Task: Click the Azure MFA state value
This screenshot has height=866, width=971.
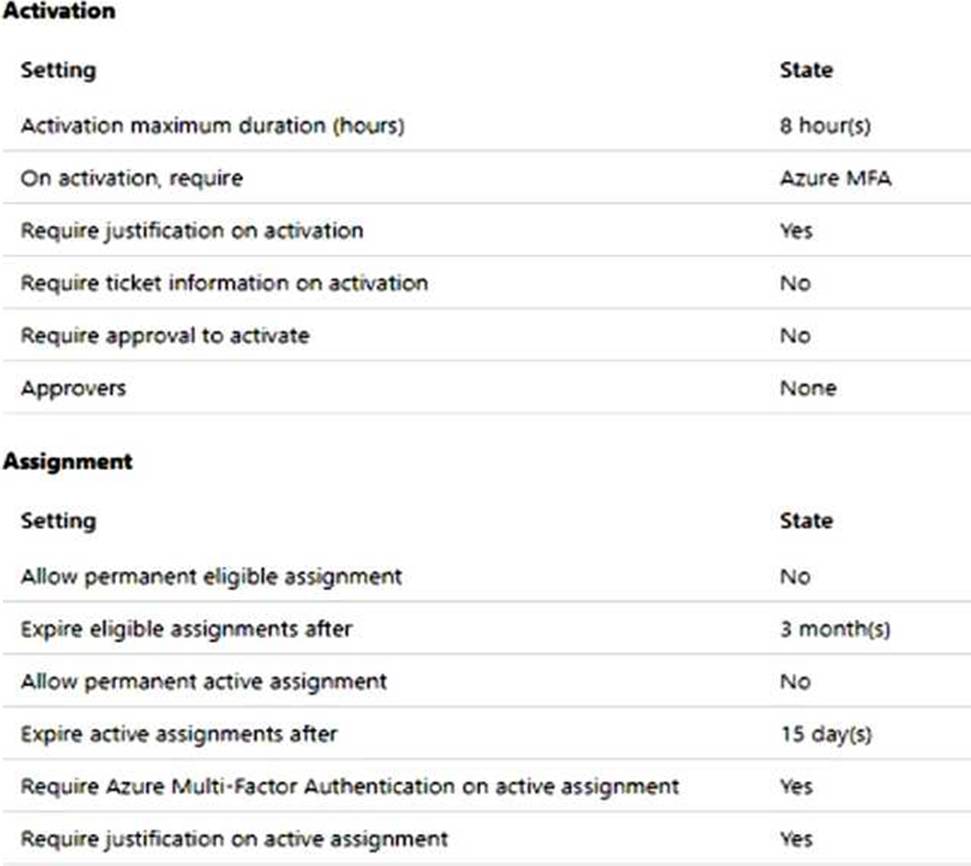Action: point(836,178)
